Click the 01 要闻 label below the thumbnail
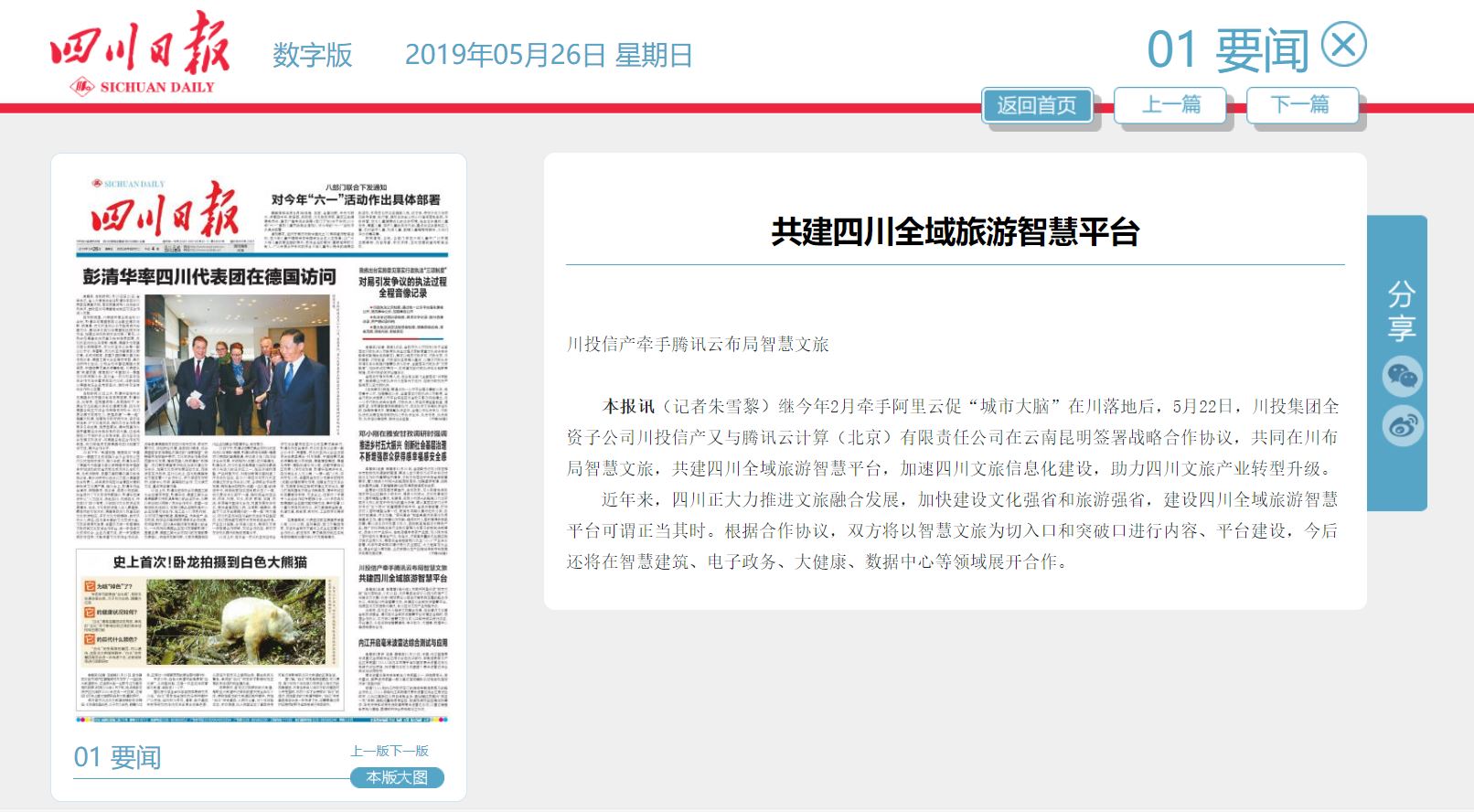Image resolution: width=1474 pixels, height=812 pixels. 117,757
